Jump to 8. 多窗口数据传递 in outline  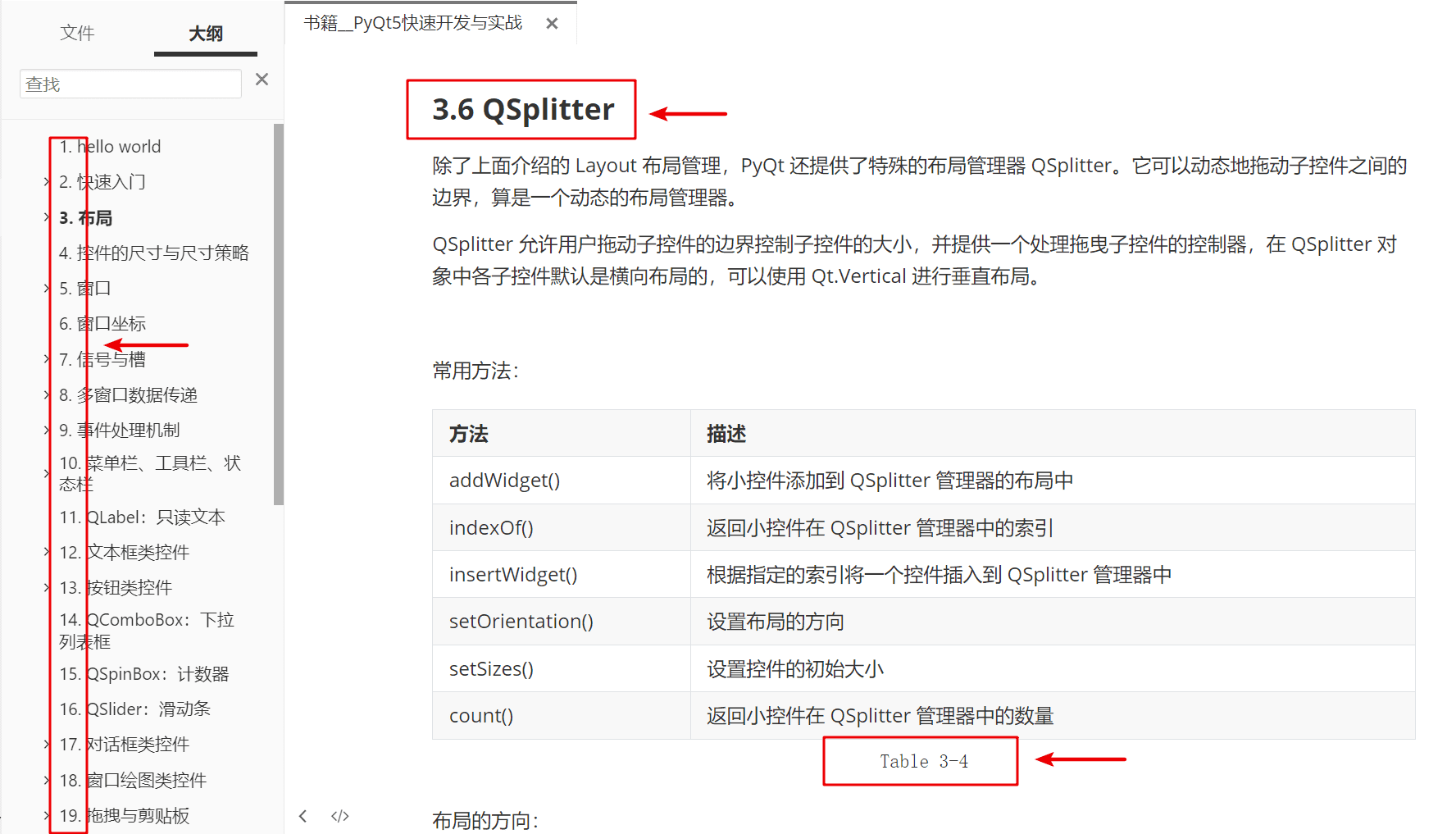[x=129, y=394]
